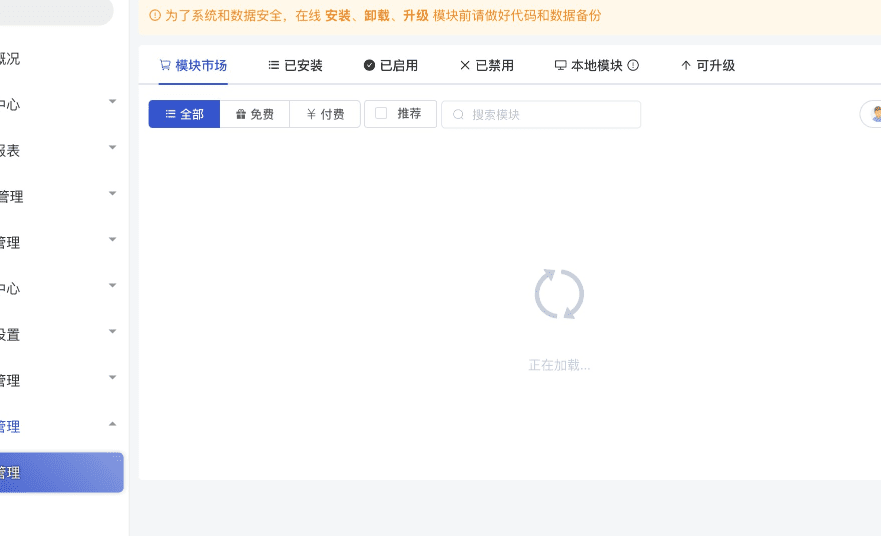Focus the 搜索模块 search field
Viewport: 881px width, 536px height.
click(x=550, y=115)
